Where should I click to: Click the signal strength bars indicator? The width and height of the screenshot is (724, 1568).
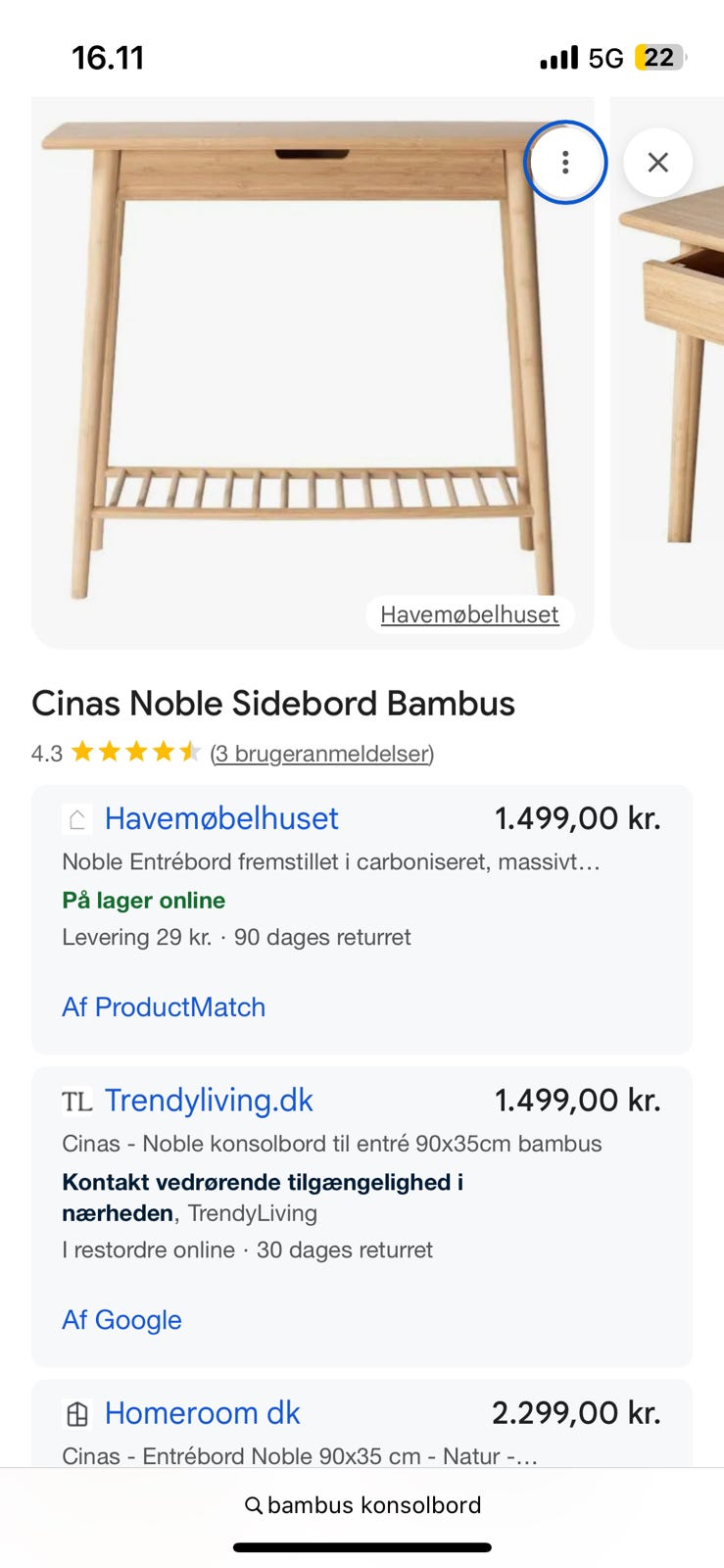click(557, 57)
